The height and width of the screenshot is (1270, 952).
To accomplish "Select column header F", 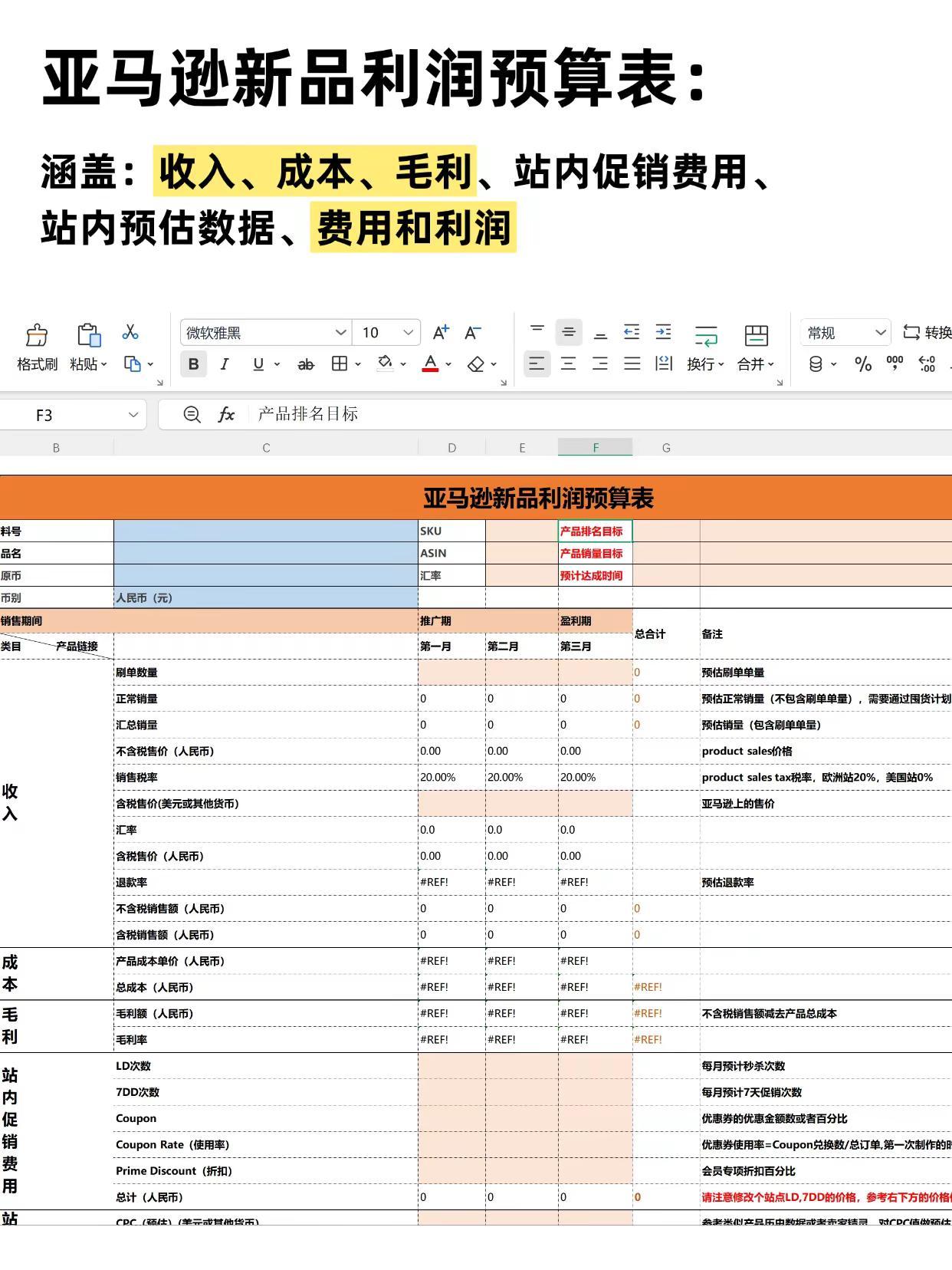I will [596, 447].
